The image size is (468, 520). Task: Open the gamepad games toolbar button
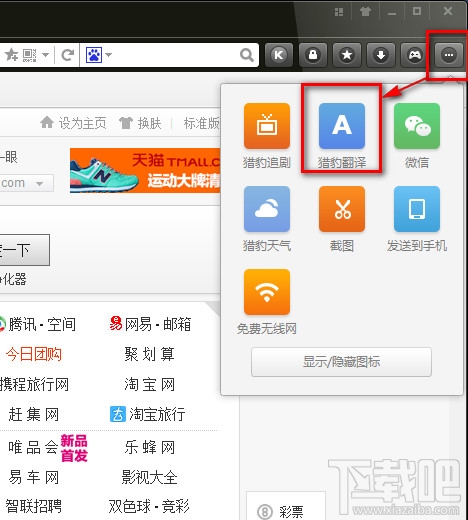[415, 55]
